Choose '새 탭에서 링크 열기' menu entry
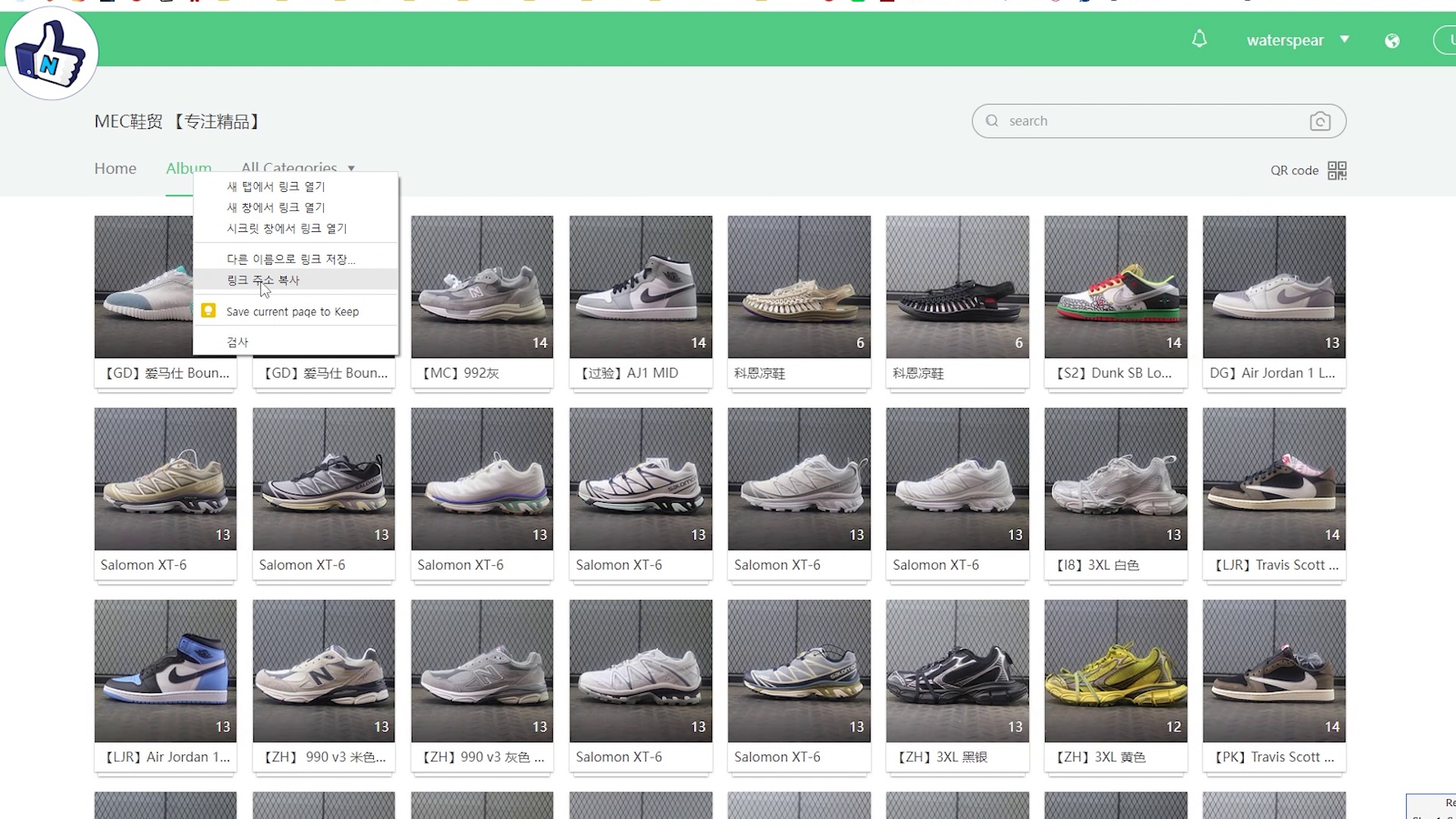The height and width of the screenshot is (819, 1456). point(276,187)
